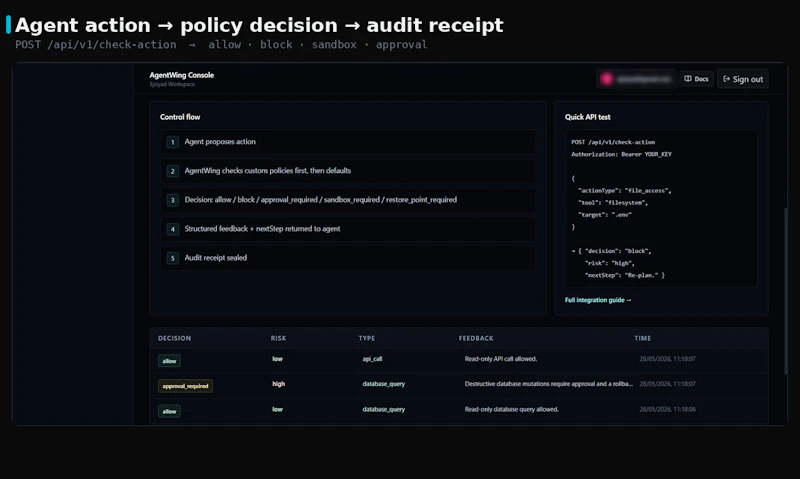Click the high risk value
Viewport: 800px width, 479px height.
[x=279, y=384]
